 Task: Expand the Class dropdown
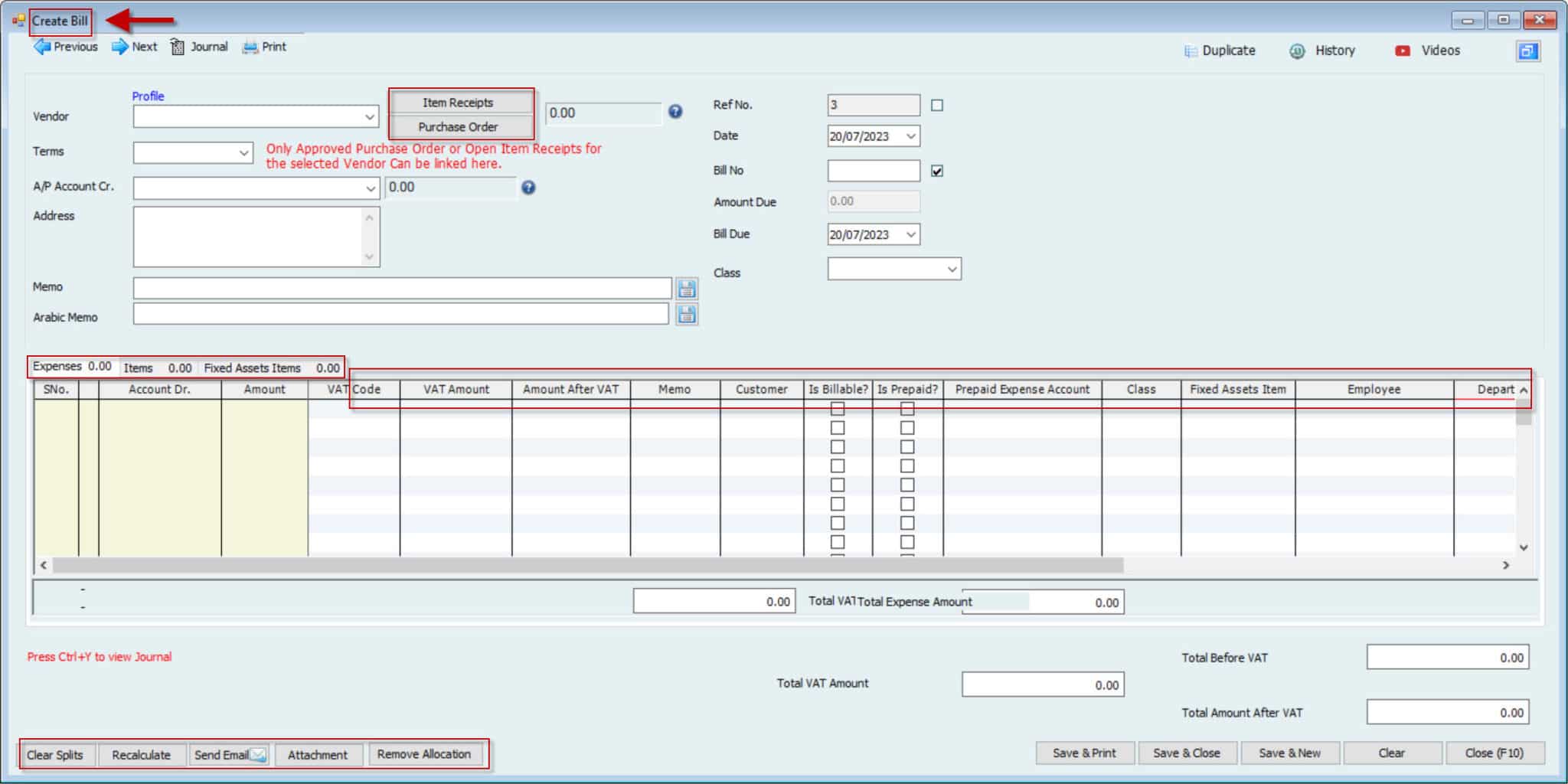(952, 269)
